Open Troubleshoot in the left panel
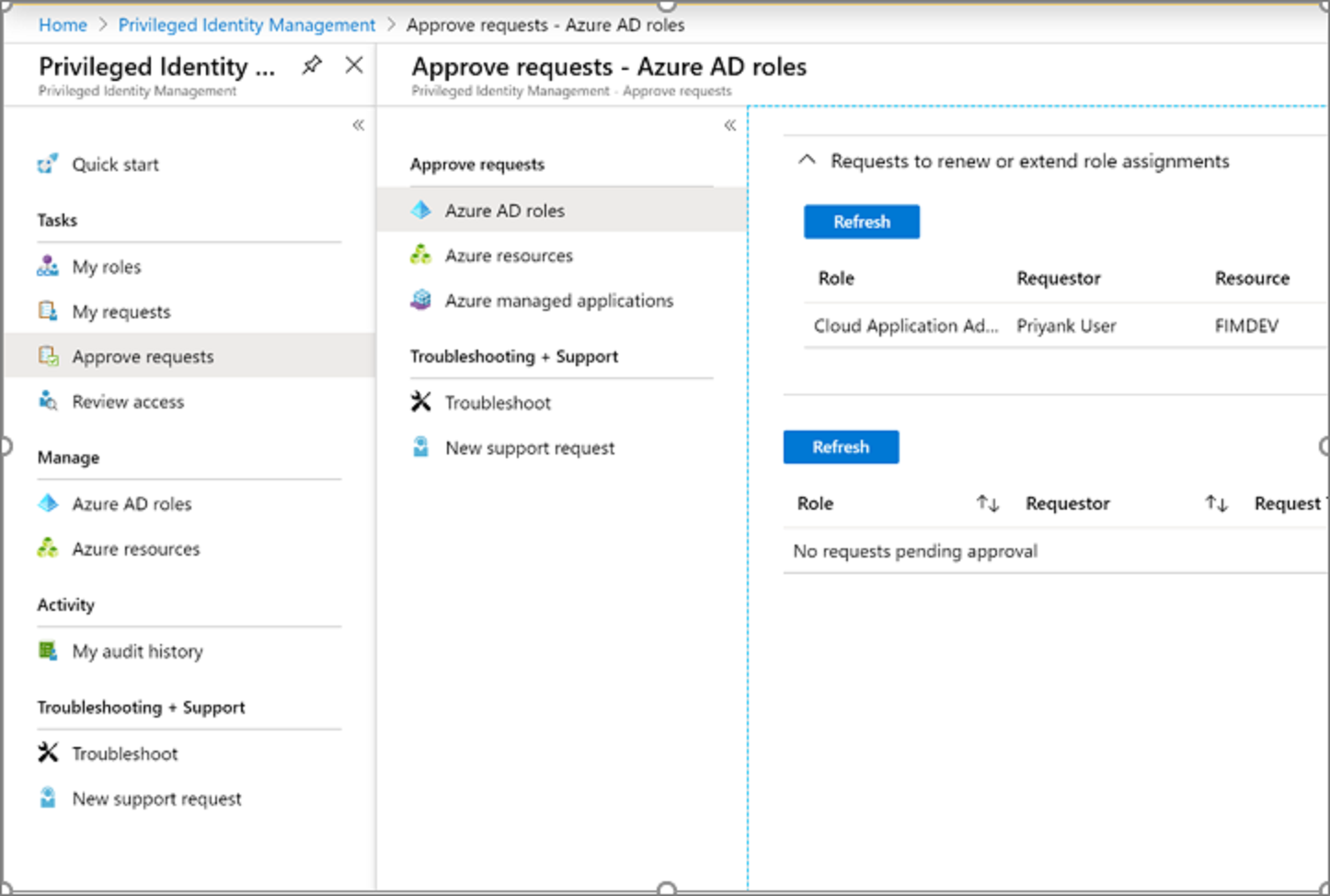The width and height of the screenshot is (1330, 896). click(x=125, y=753)
